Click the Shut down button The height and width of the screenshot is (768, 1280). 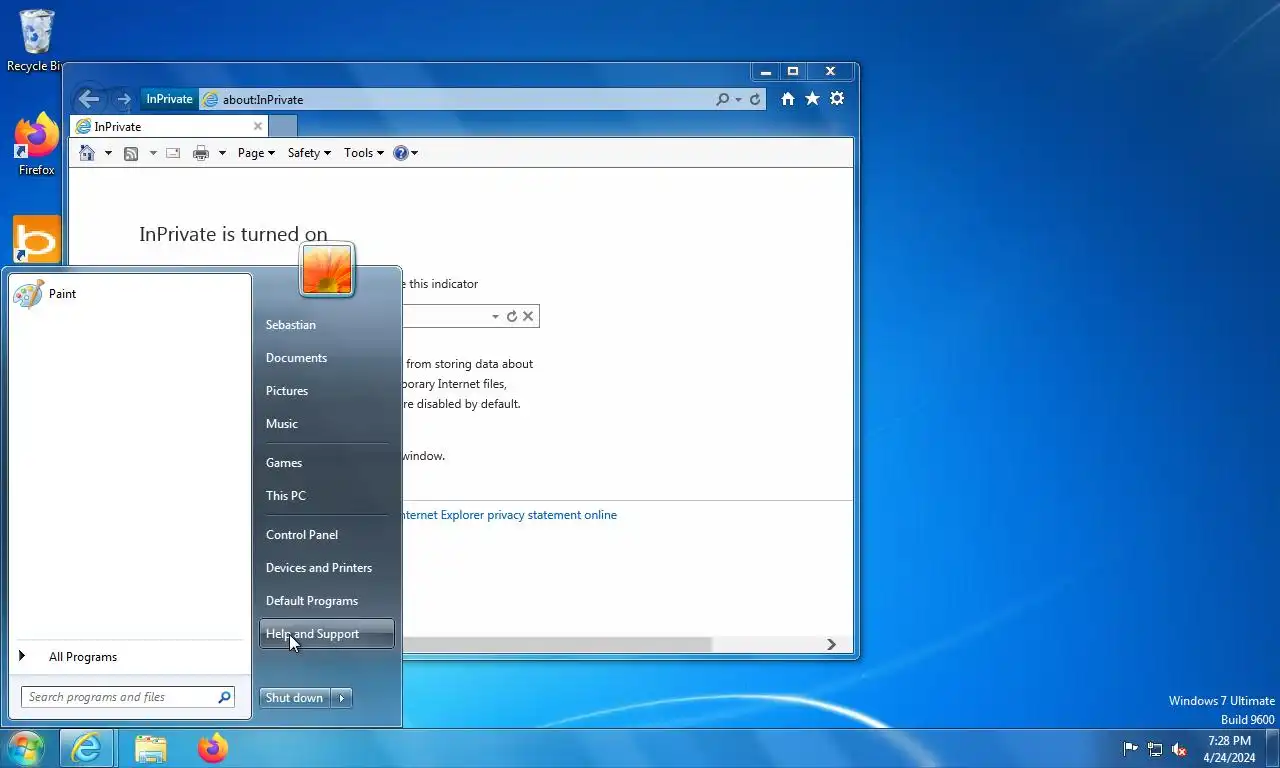pos(295,698)
